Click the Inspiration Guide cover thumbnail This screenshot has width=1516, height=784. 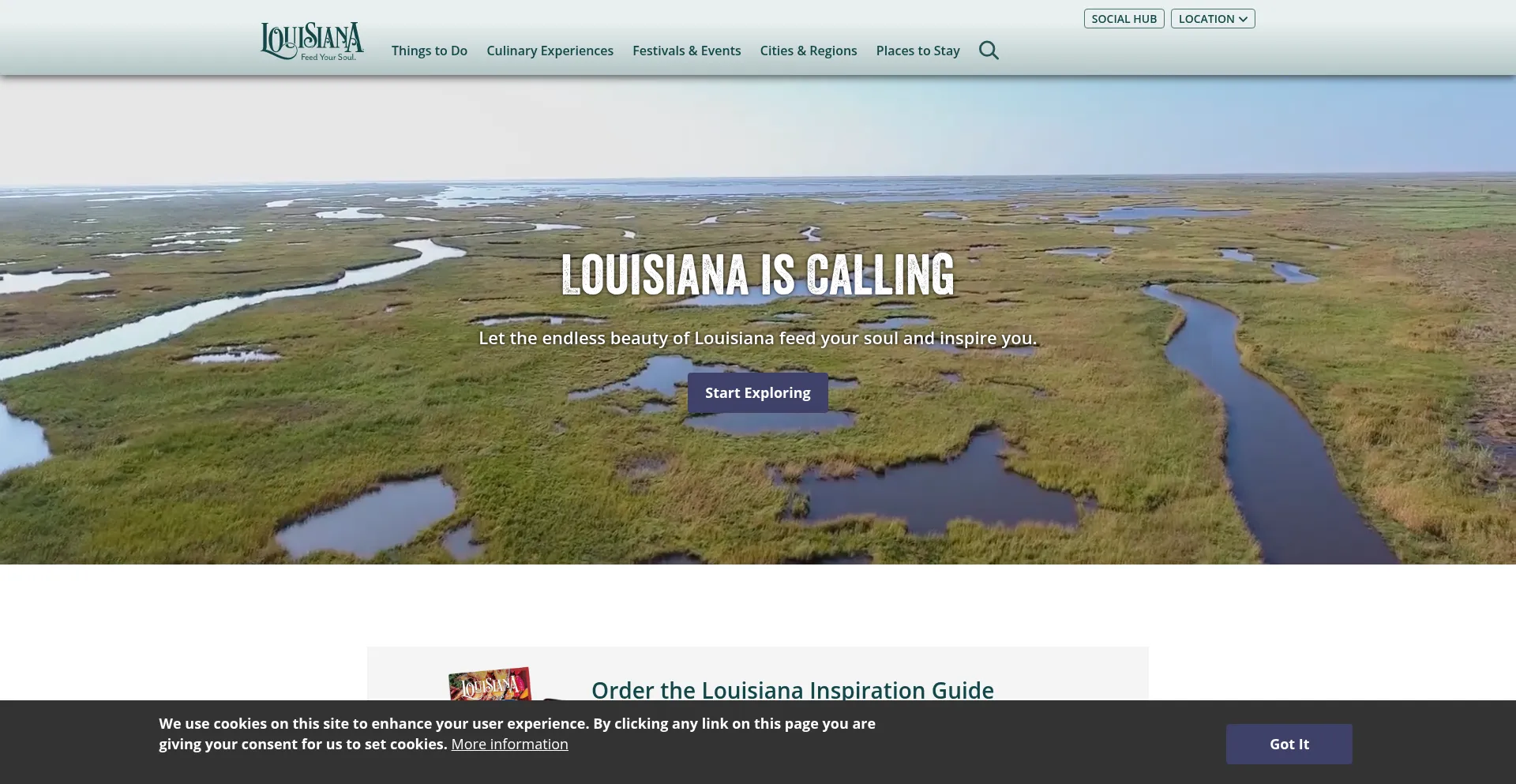tap(490, 684)
